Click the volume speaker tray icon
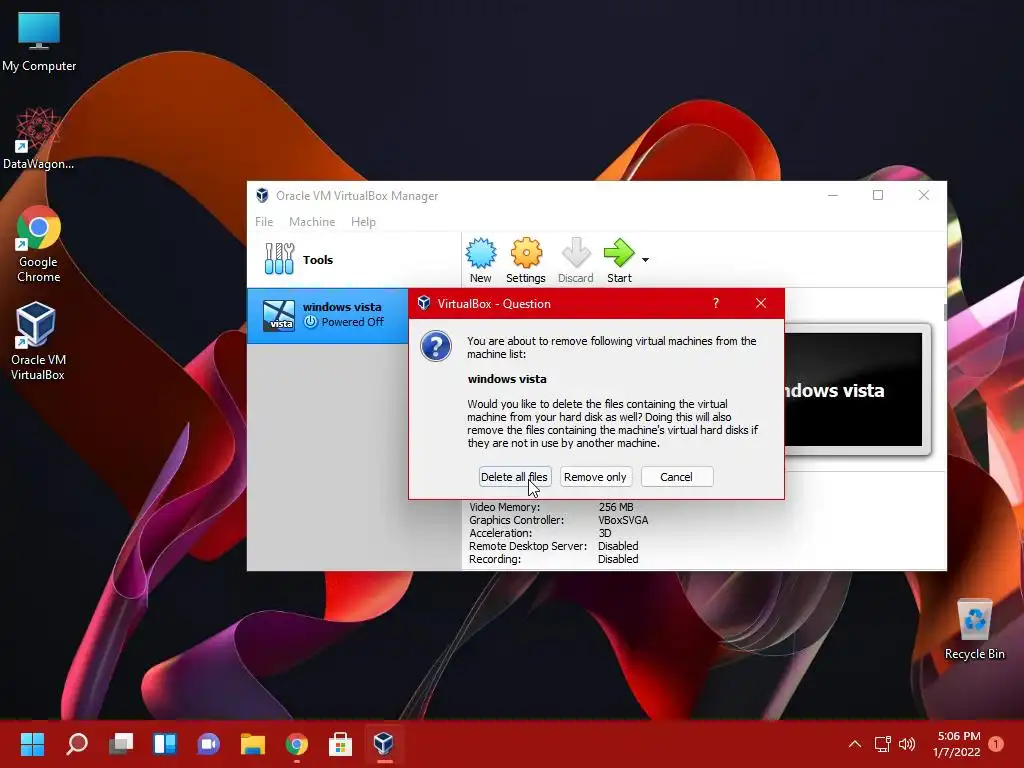This screenshot has width=1024, height=768. pyautogui.click(x=906, y=744)
